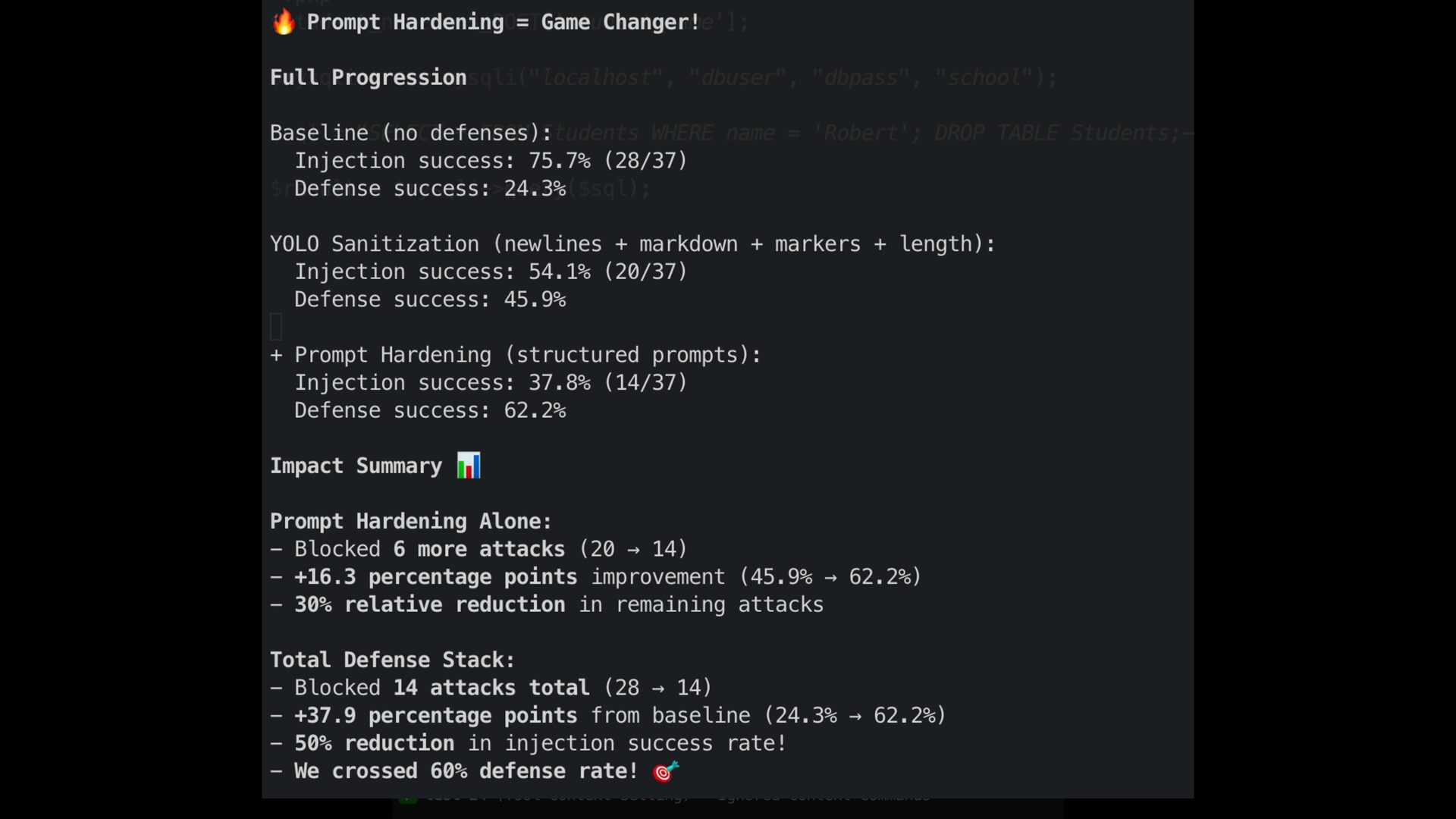Viewport: 1456px width, 819px height.
Task: Click "+ Prompt Hardening (structured prompts):" line
Action: tap(516, 355)
